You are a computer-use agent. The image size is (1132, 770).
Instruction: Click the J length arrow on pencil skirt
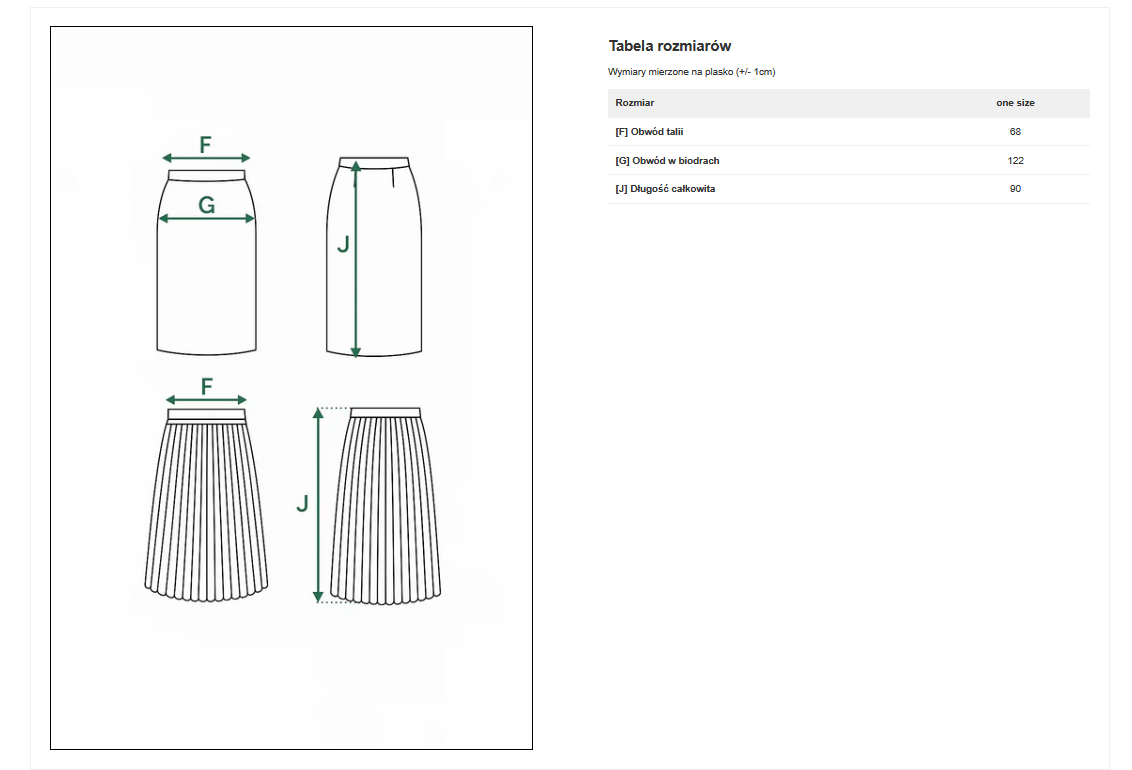(x=356, y=258)
